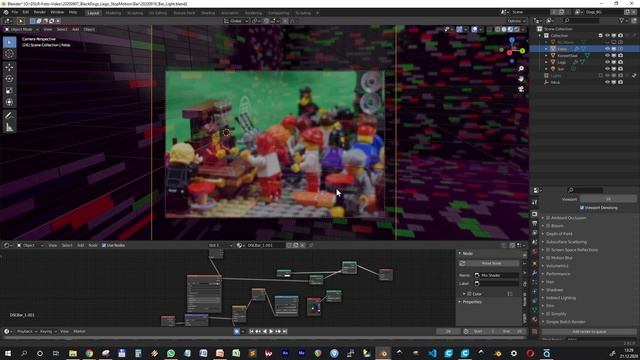Toggle Viewport Denoising checkbox

[582, 208]
